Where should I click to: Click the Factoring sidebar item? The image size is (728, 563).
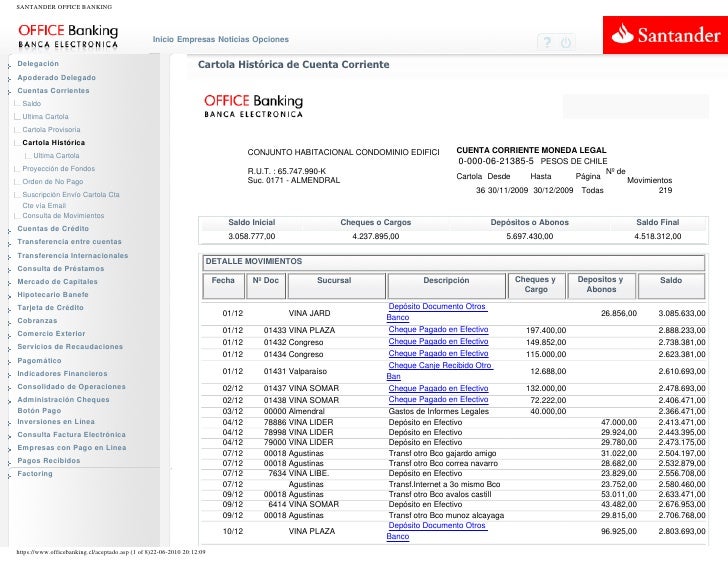tap(35, 473)
